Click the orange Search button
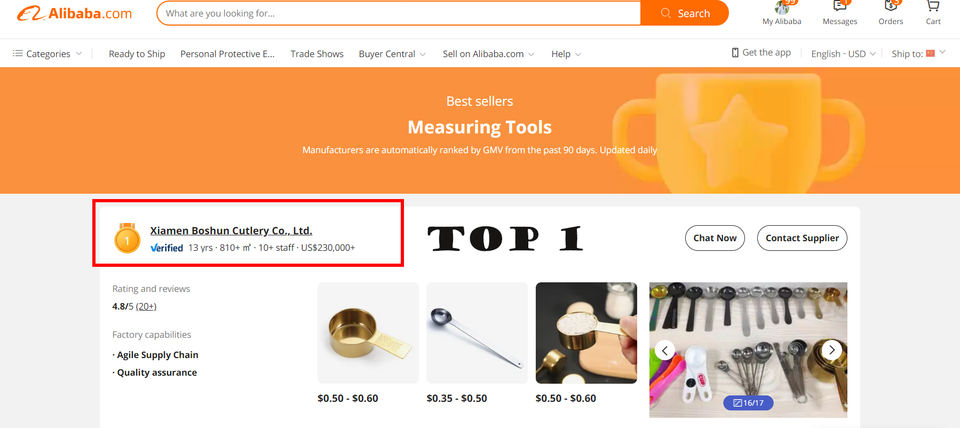 click(684, 13)
